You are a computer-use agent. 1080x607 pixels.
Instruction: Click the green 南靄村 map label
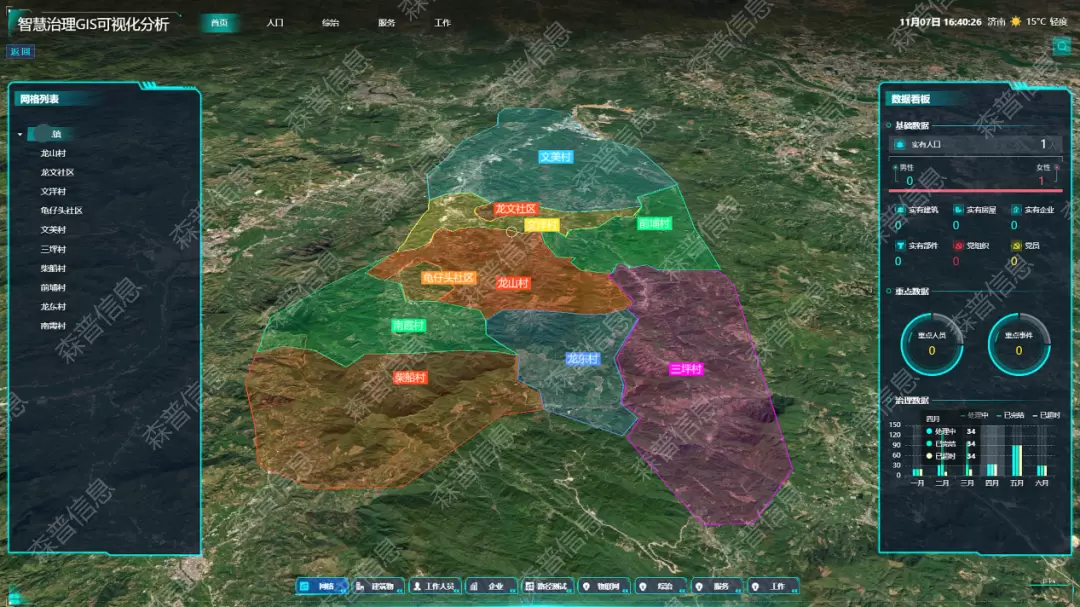408,325
